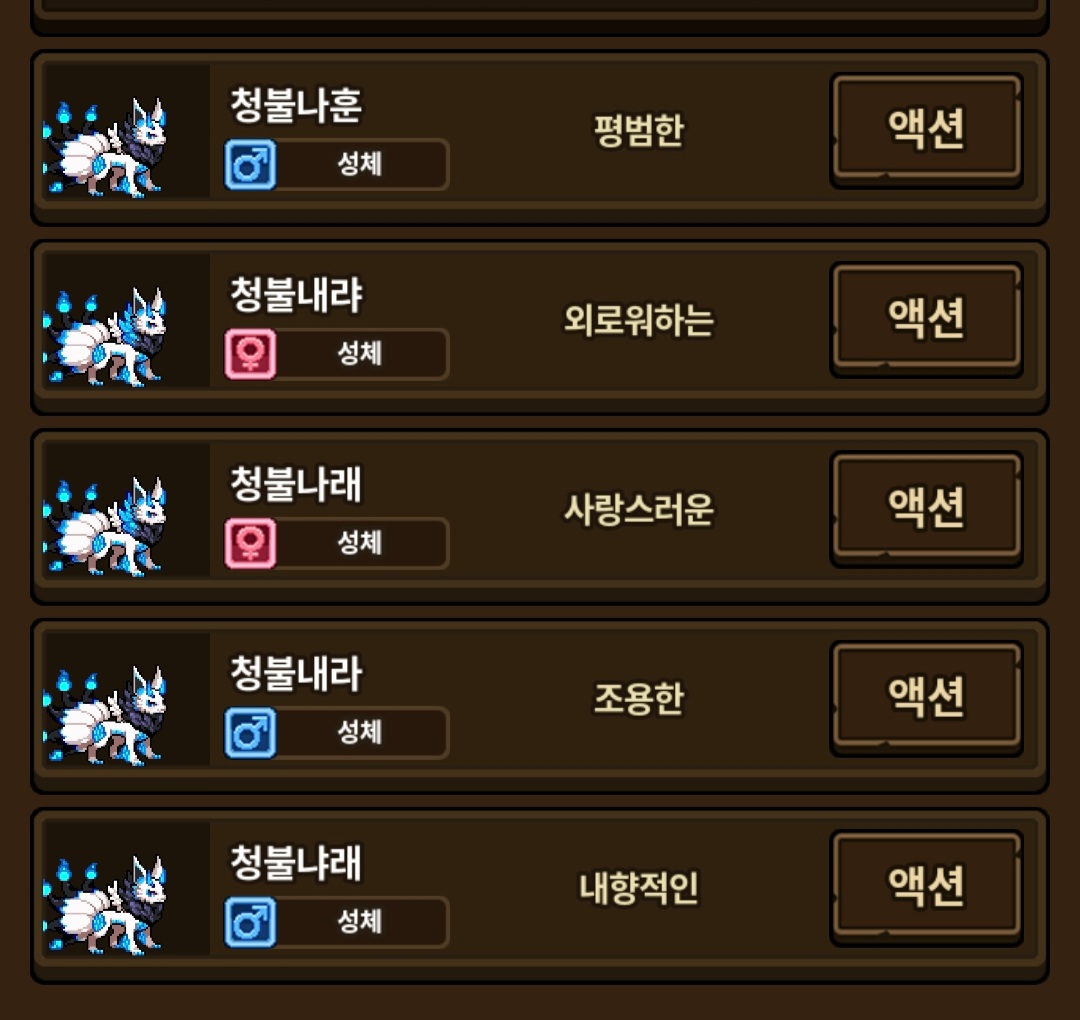This screenshot has width=1080, height=1020.
Task: Open 액션 for the 평범한 dragon
Action: pyautogui.click(x=926, y=129)
